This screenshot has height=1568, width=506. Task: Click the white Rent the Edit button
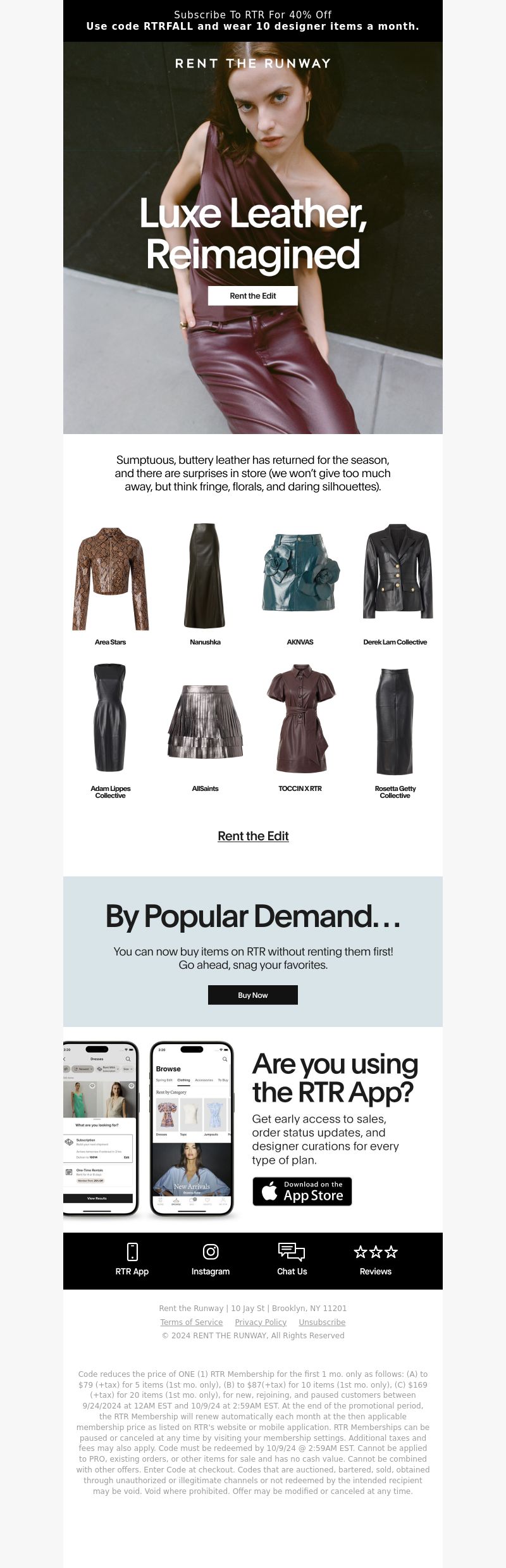pyautogui.click(x=253, y=296)
